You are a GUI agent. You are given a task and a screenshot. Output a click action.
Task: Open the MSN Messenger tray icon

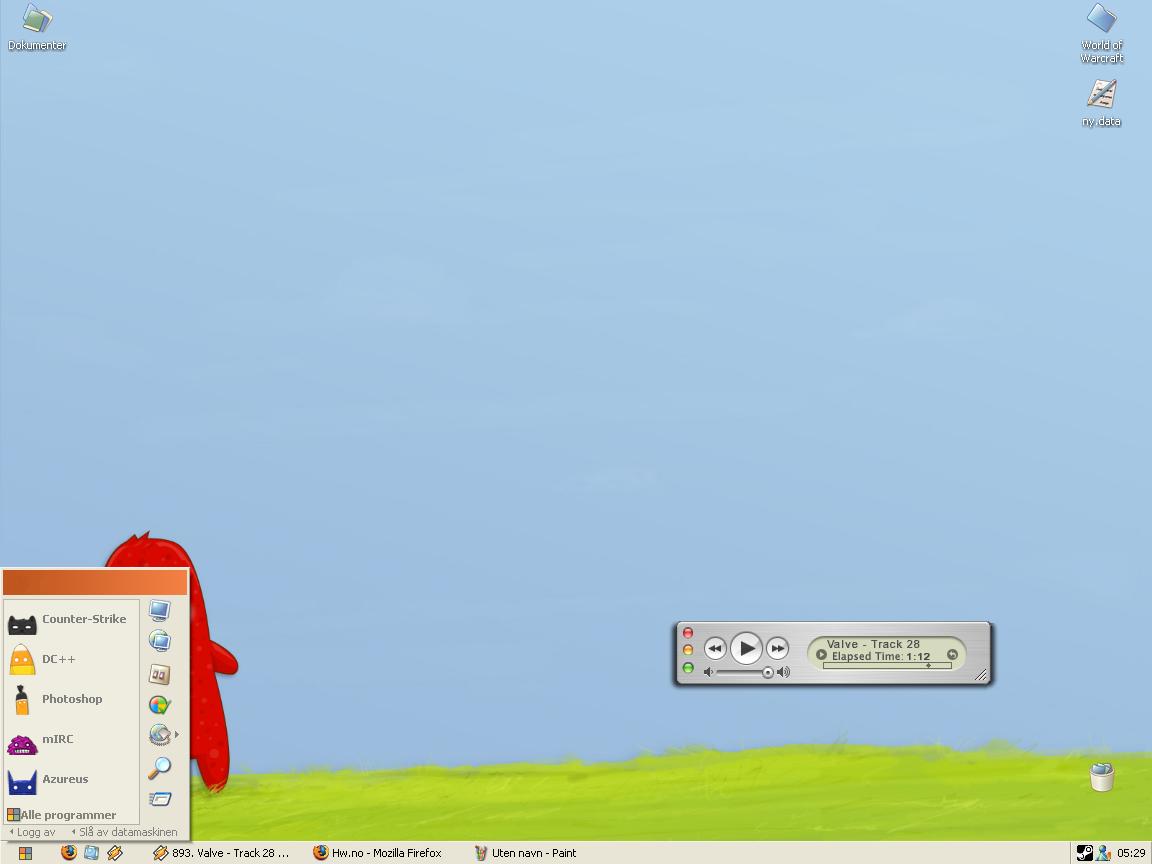click(1104, 853)
